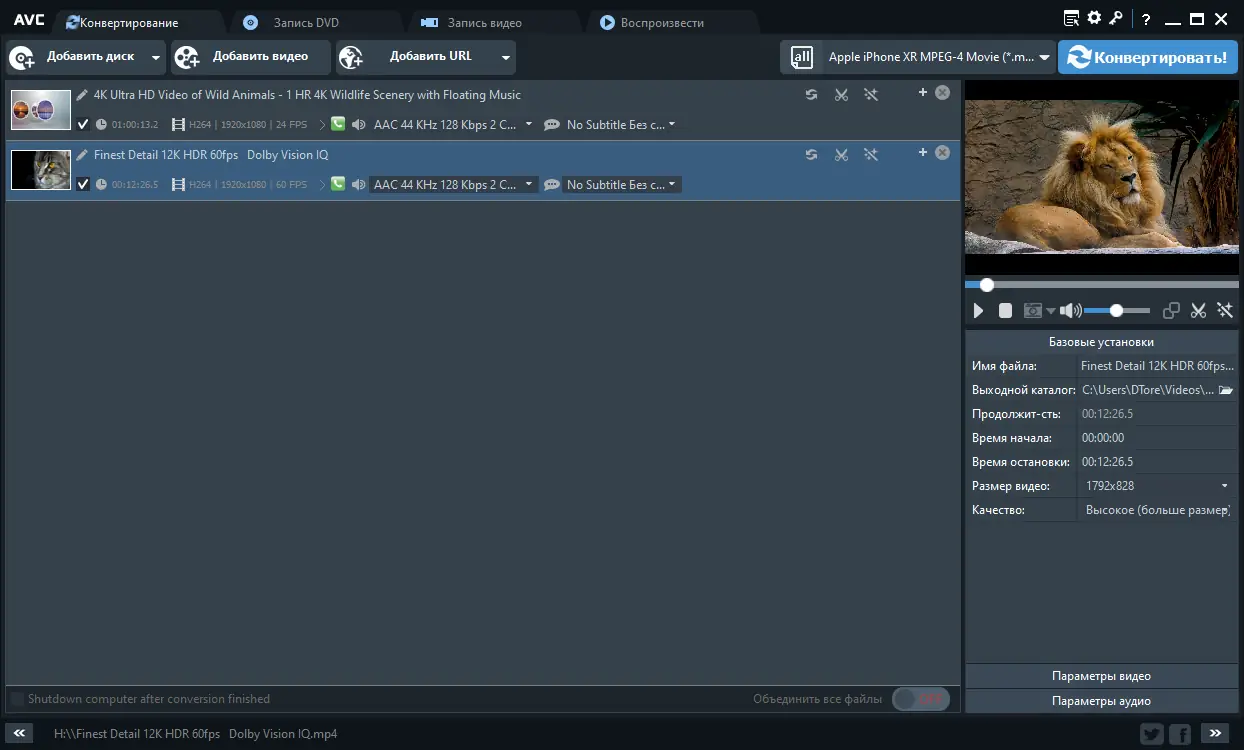Enable shutdown computer after conversion checkbox
The width and height of the screenshot is (1244, 750).
pyautogui.click(x=17, y=699)
